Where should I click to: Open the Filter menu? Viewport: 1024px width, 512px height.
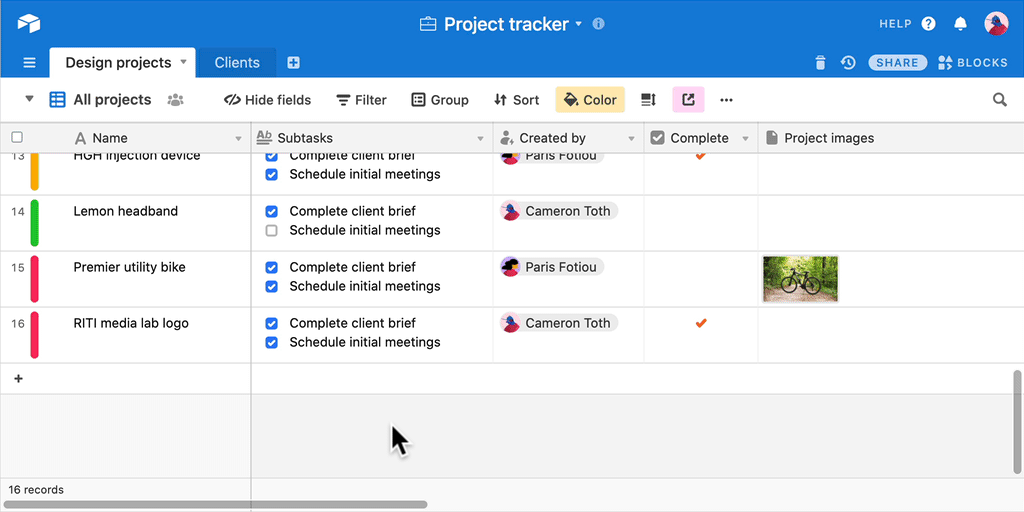(x=361, y=100)
